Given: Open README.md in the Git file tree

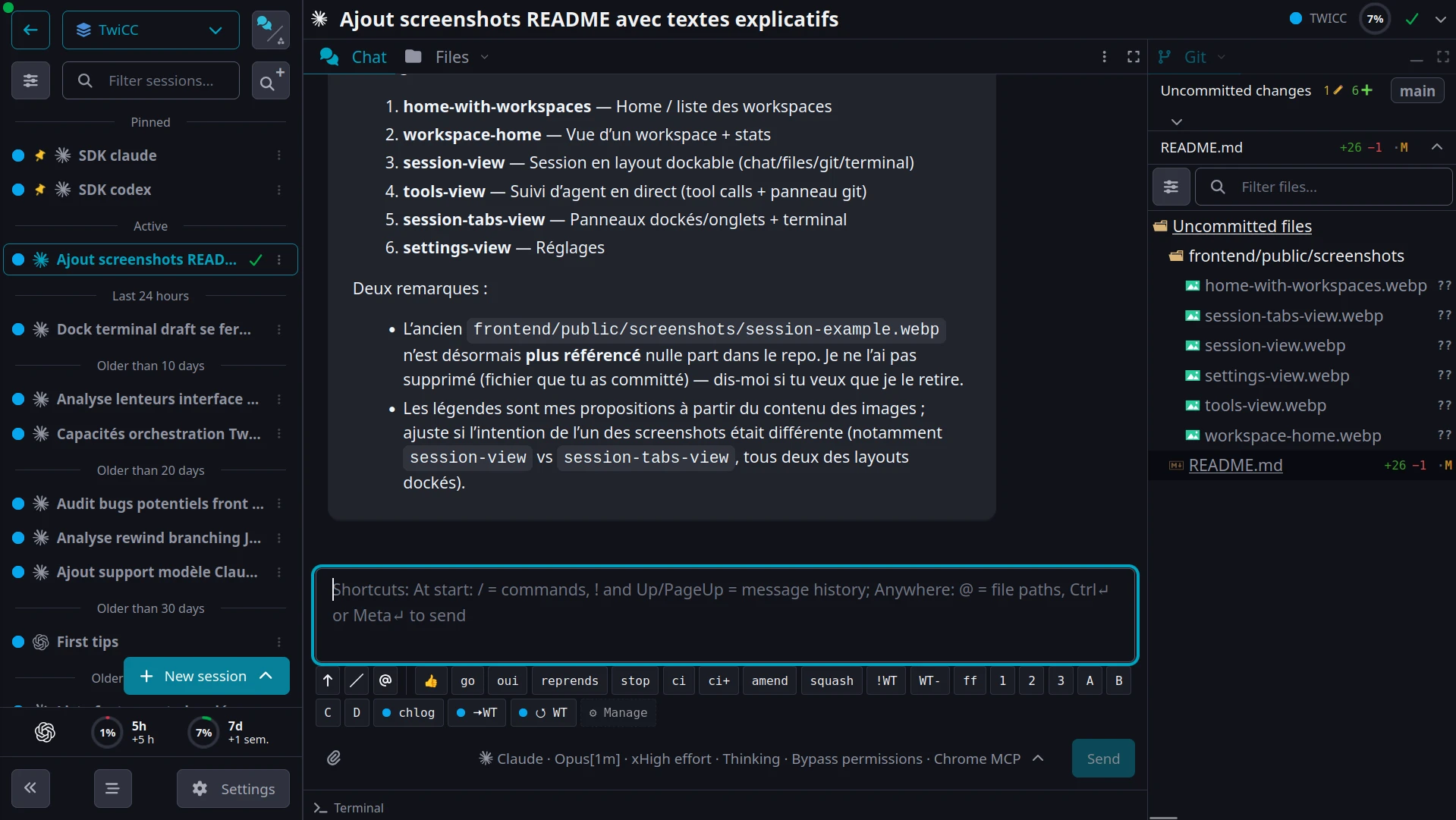Looking at the screenshot, I should pos(1235,465).
